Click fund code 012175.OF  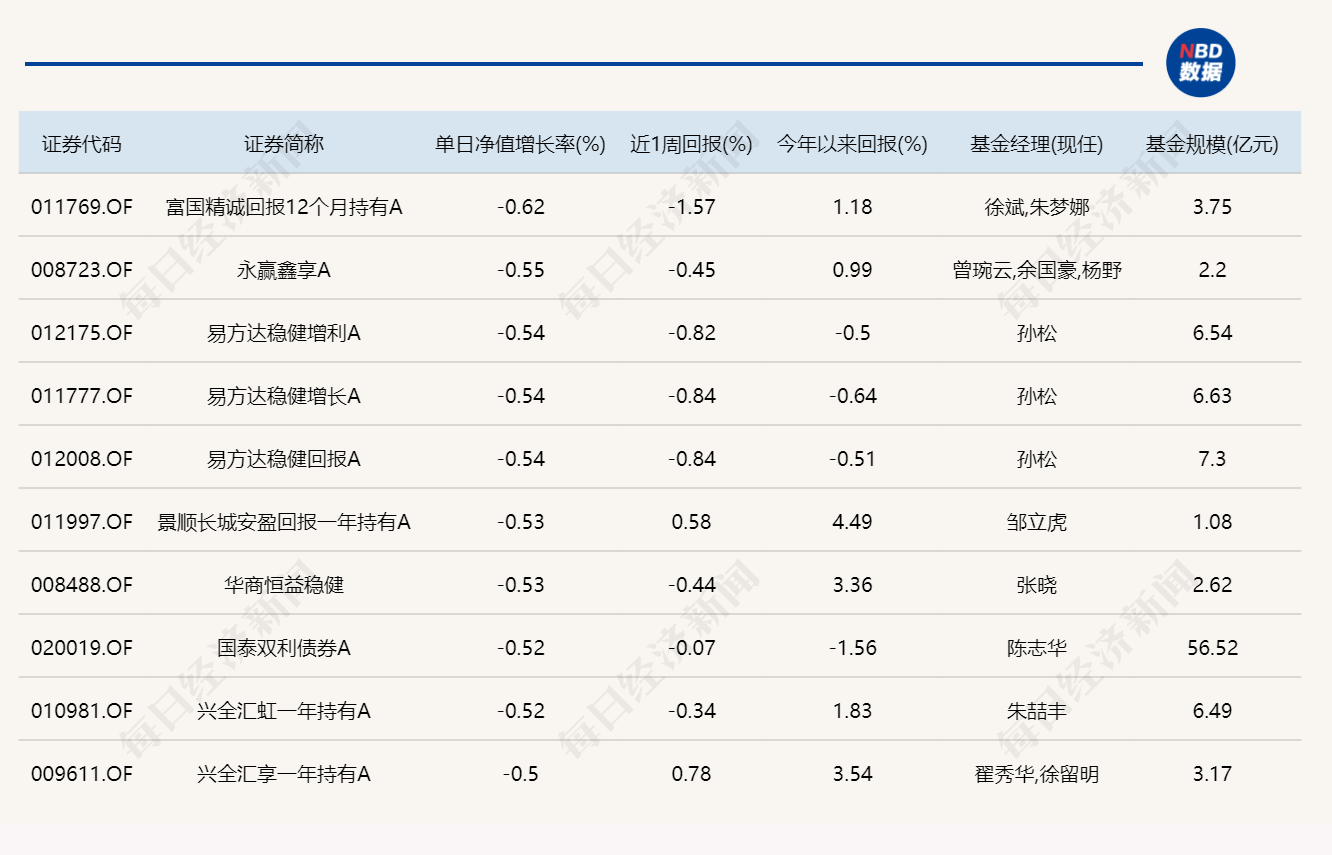80,333
